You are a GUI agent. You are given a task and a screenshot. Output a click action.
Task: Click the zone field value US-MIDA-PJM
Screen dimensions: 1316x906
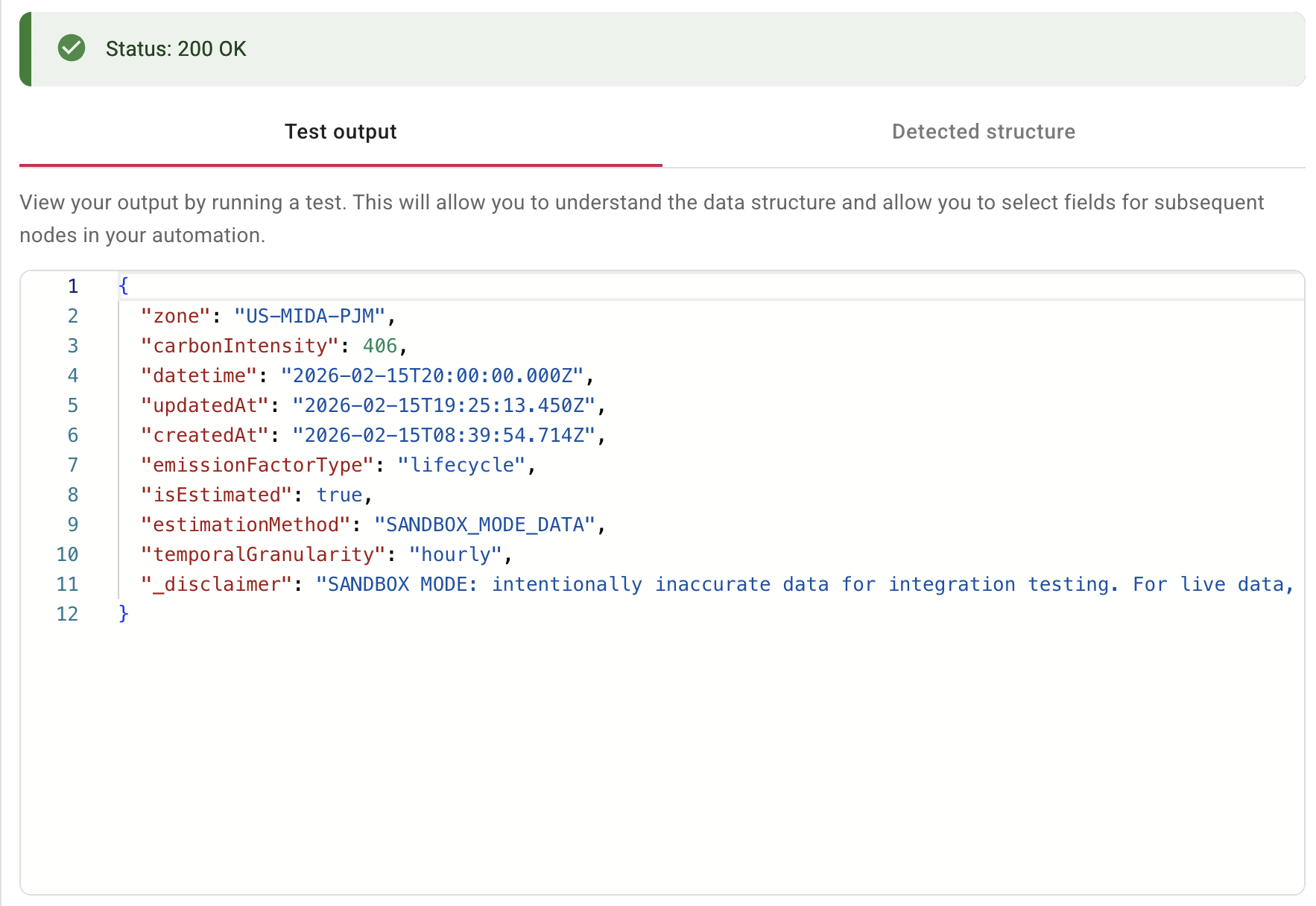pyautogui.click(x=309, y=315)
